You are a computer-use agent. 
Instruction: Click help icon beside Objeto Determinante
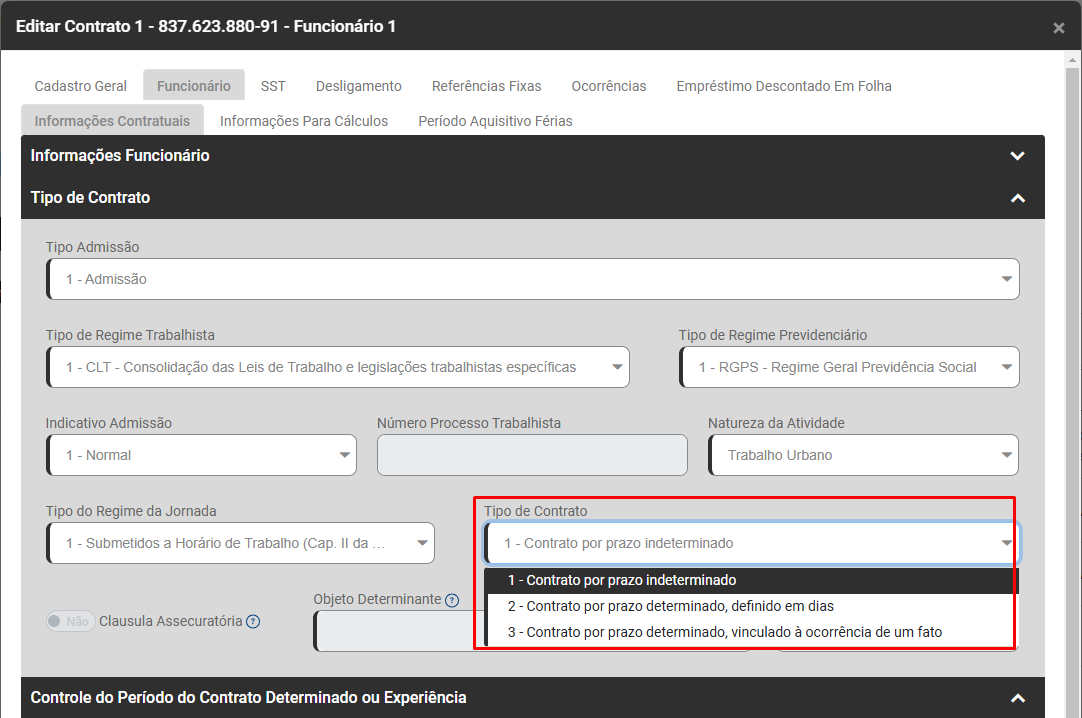pyautogui.click(x=452, y=600)
